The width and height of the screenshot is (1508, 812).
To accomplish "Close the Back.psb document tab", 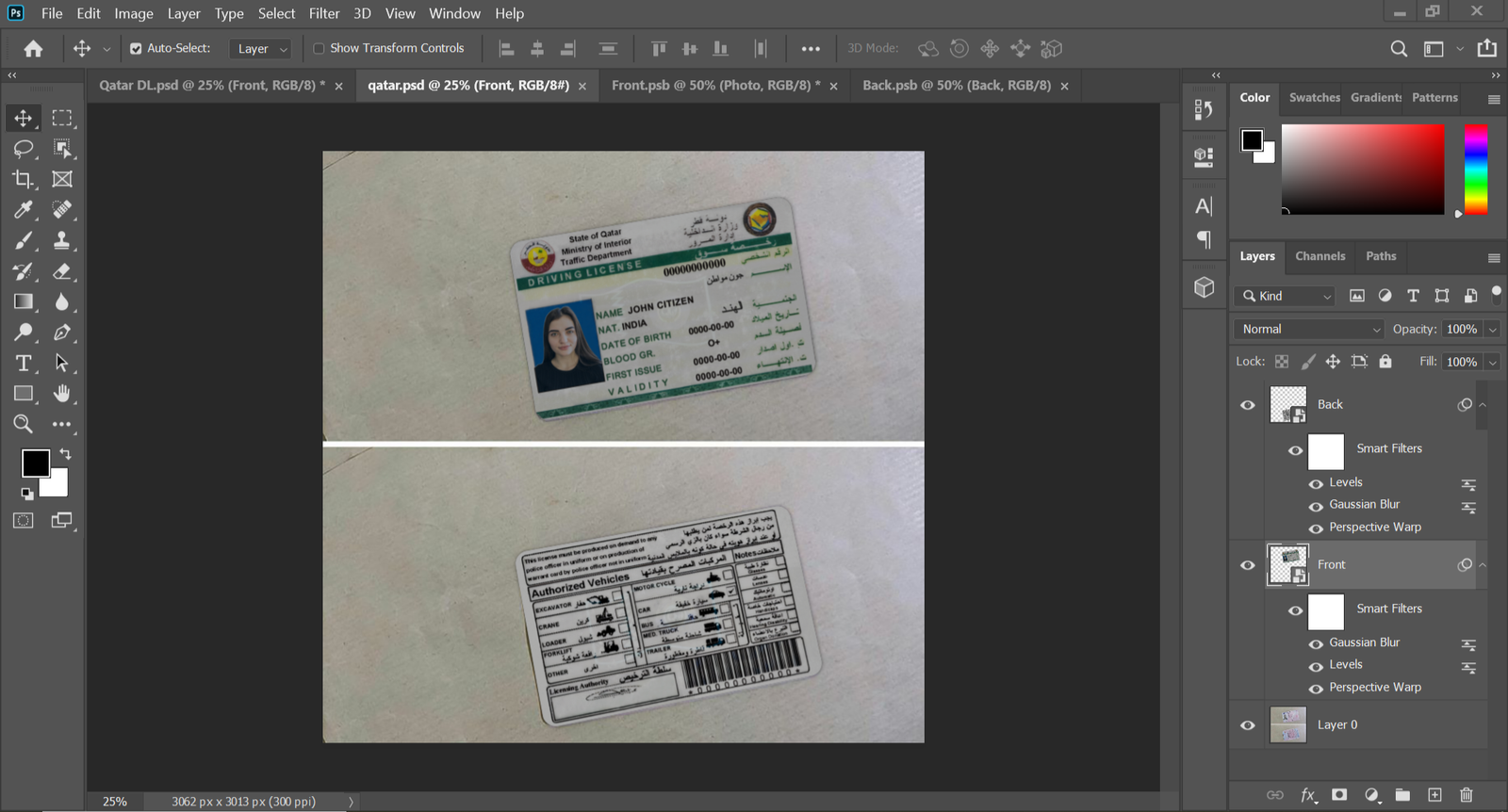I will point(1064,86).
